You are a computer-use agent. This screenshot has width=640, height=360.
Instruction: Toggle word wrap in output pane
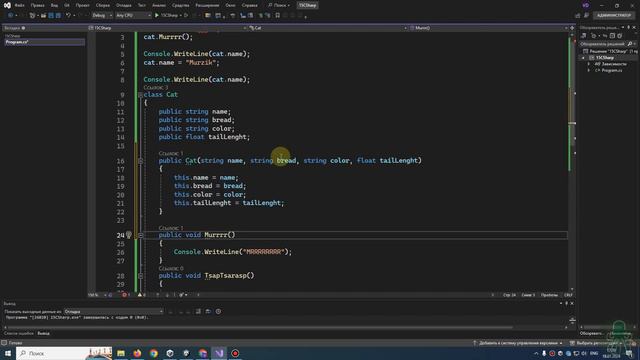point(208,311)
